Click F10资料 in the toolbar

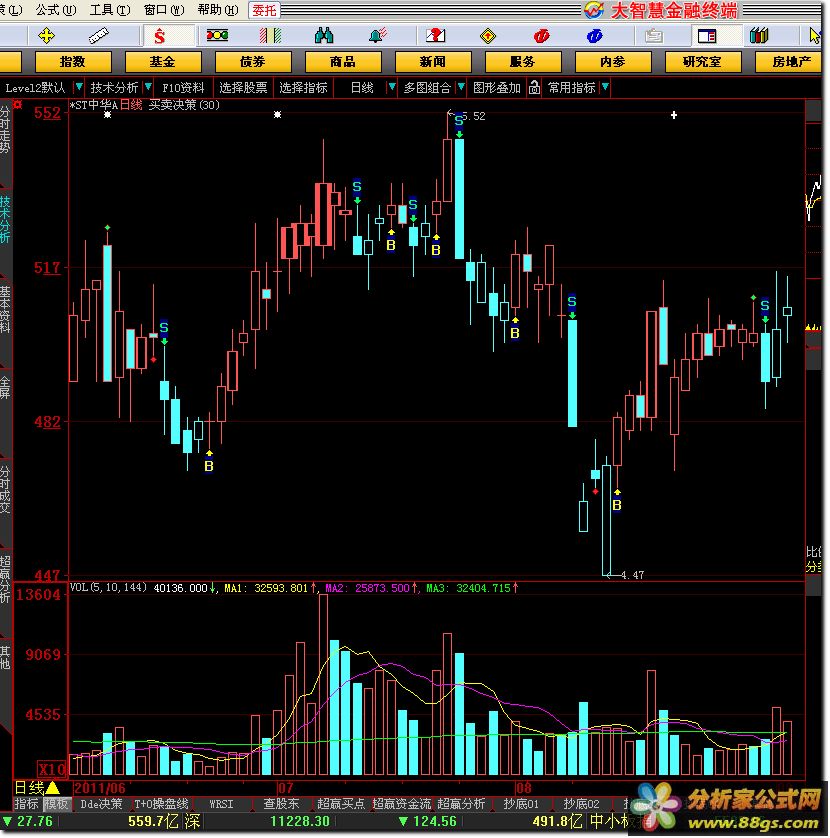(183, 87)
